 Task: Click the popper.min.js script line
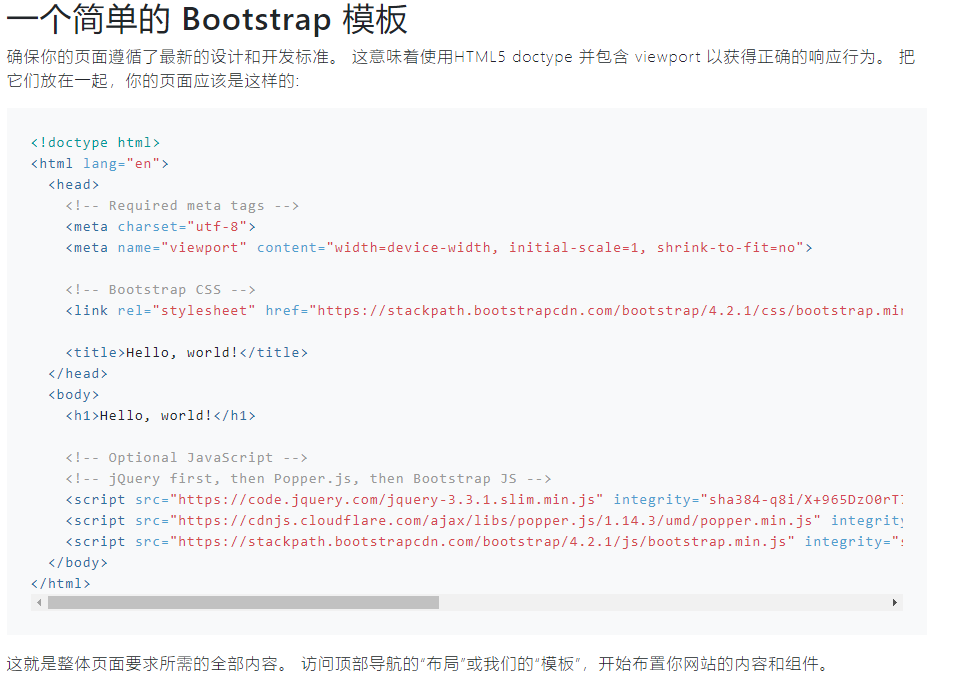(x=484, y=521)
